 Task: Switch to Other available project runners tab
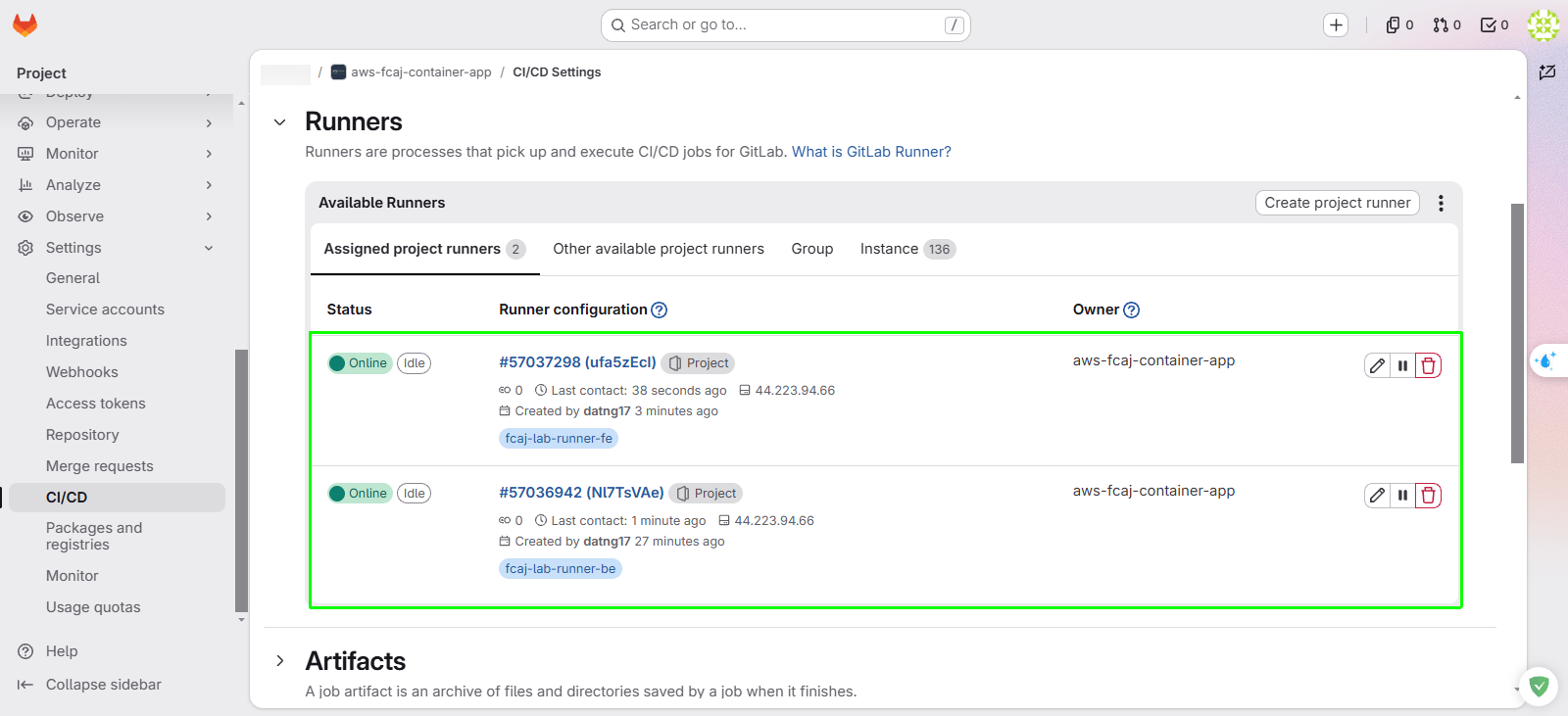(659, 249)
